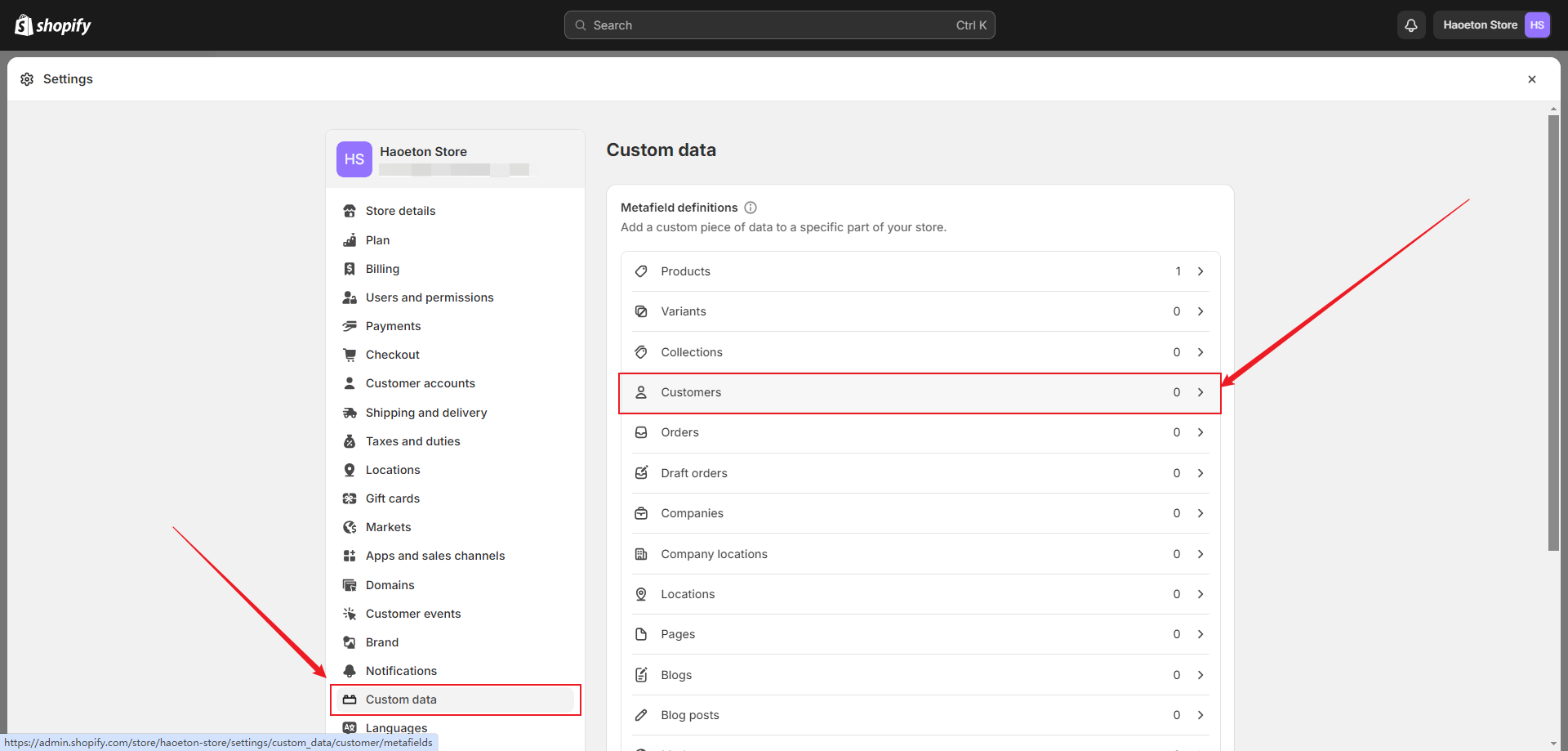The height and width of the screenshot is (751, 1568).
Task: Open Blogs metafield definitions
Action: pyautogui.click(x=920, y=675)
